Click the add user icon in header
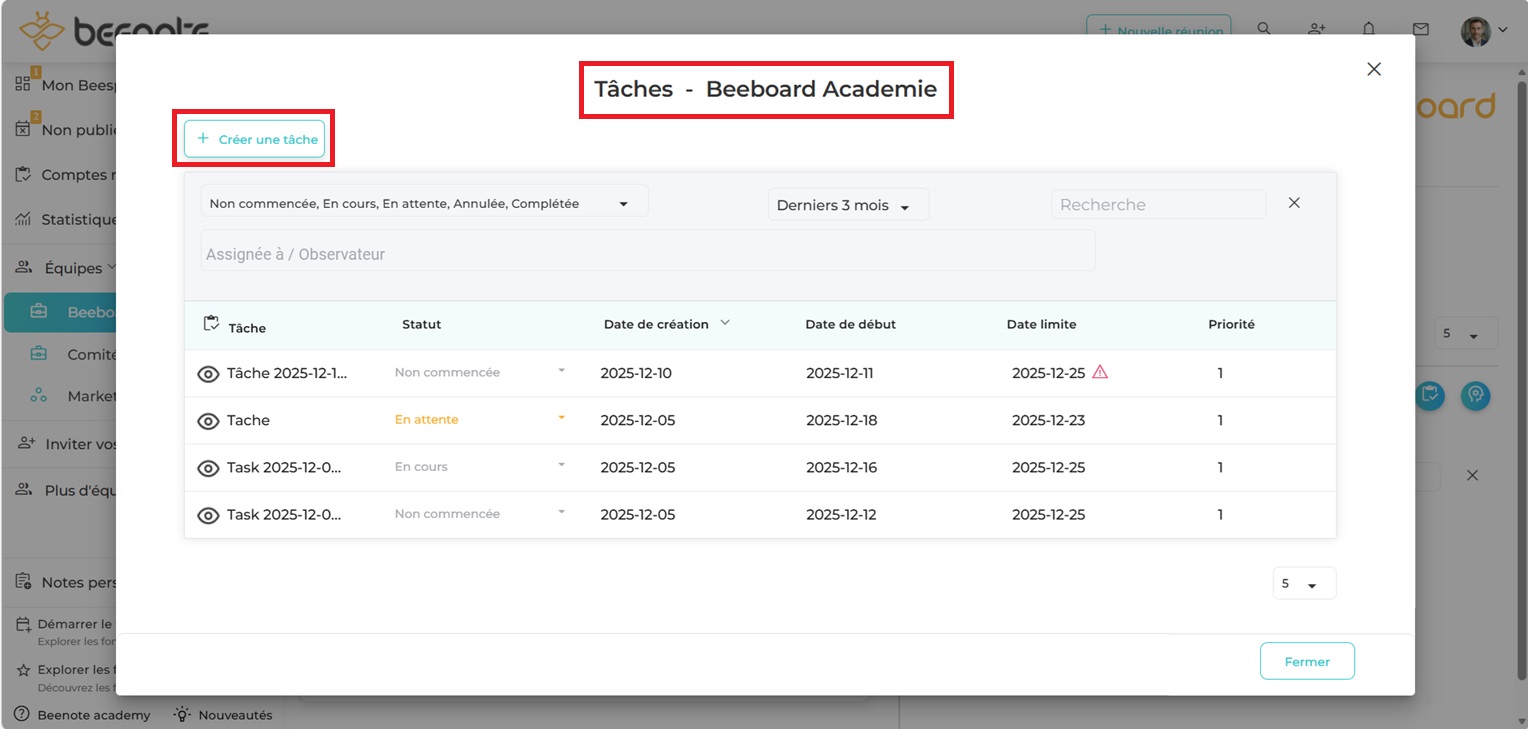The image size is (1528, 729). 1317,30
